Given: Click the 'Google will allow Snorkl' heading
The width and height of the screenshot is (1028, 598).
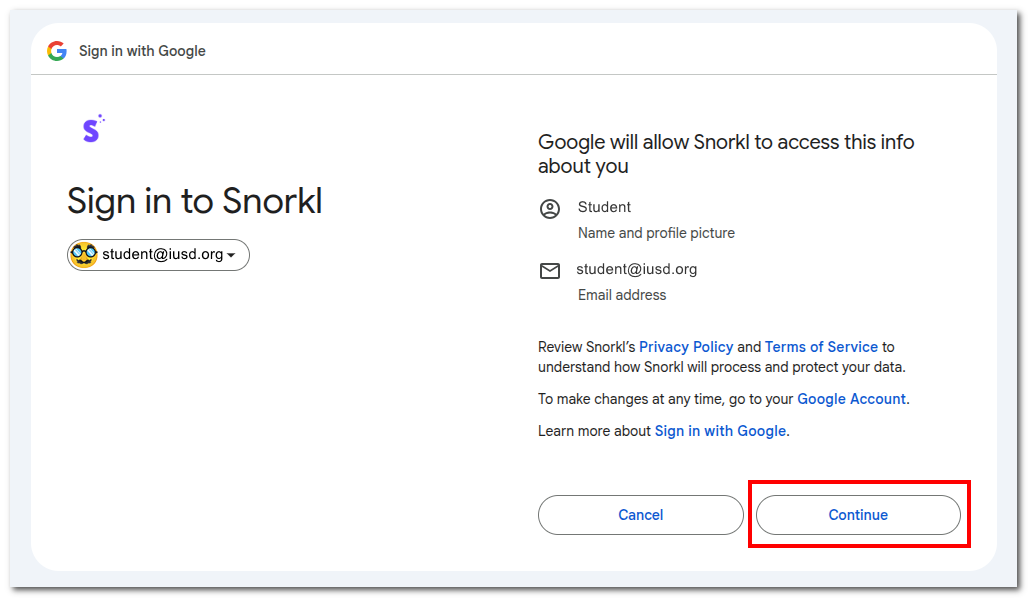Looking at the screenshot, I should 726,154.
